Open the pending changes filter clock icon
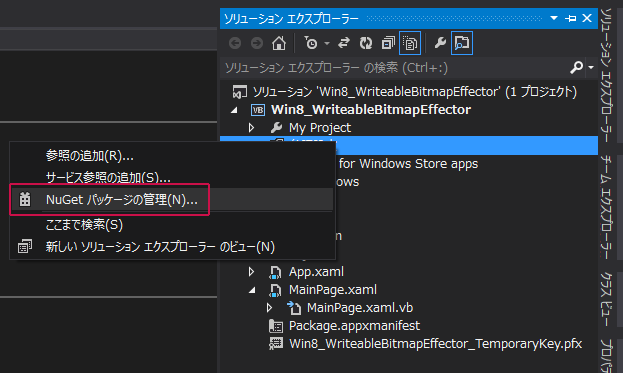This screenshot has height=373, width=623. (311, 43)
